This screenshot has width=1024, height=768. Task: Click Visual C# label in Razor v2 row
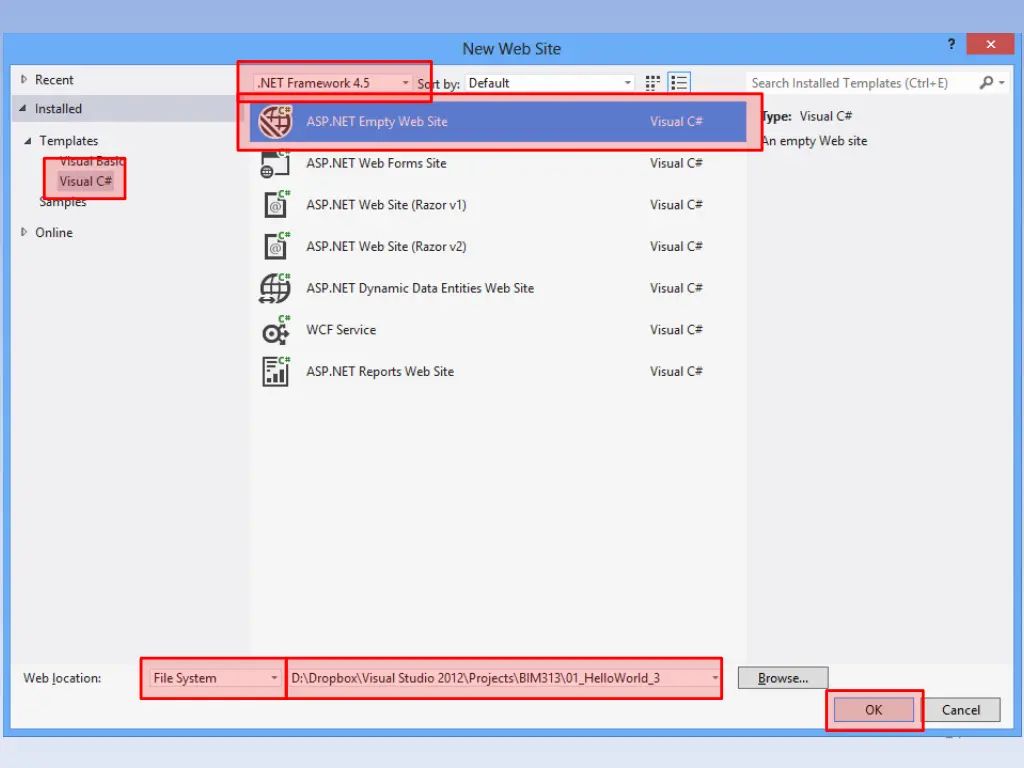click(676, 247)
